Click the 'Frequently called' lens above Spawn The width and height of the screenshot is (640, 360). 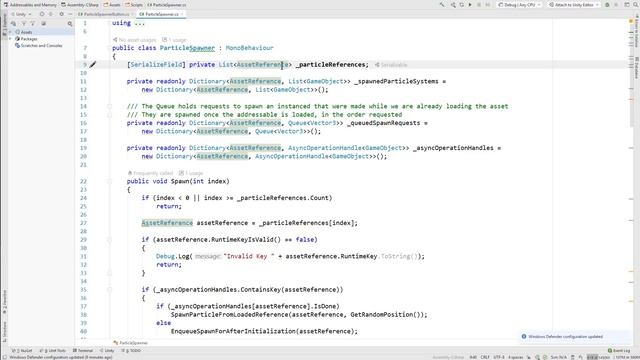150,173
